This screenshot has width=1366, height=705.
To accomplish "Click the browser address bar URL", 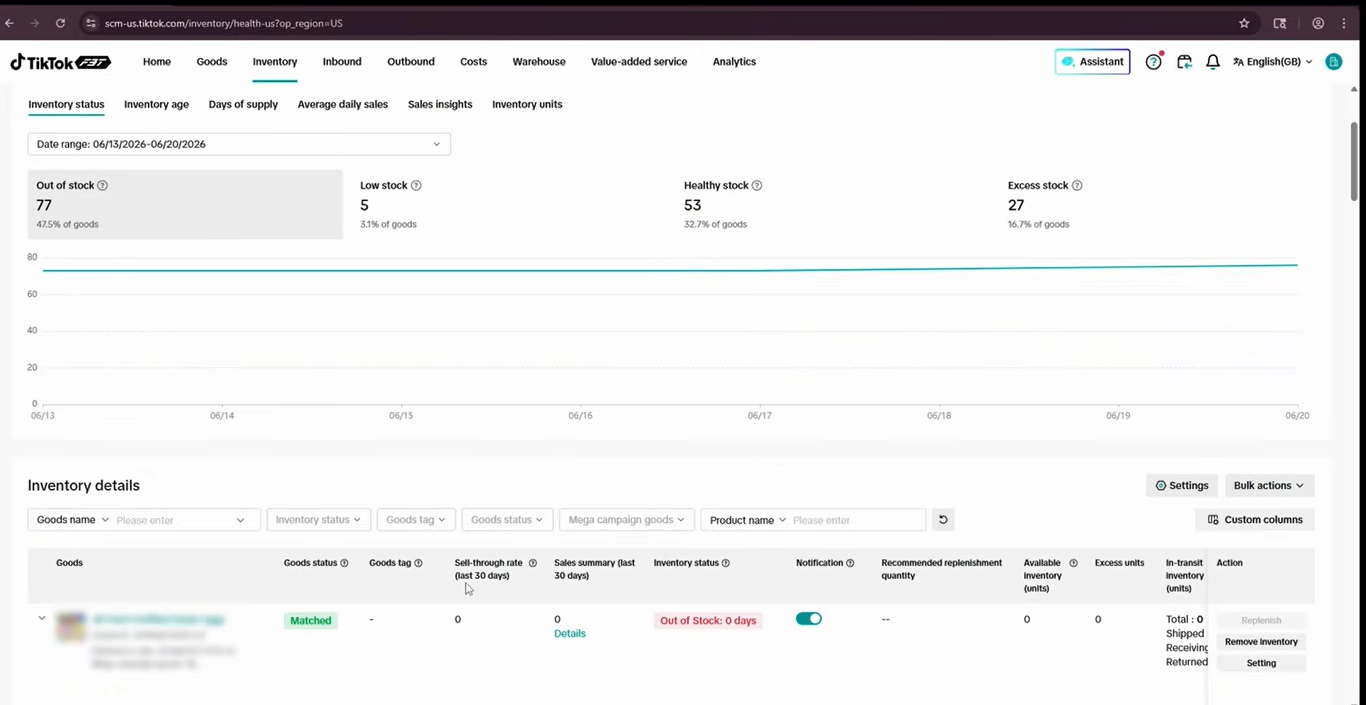I will click(x=223, y=23).
